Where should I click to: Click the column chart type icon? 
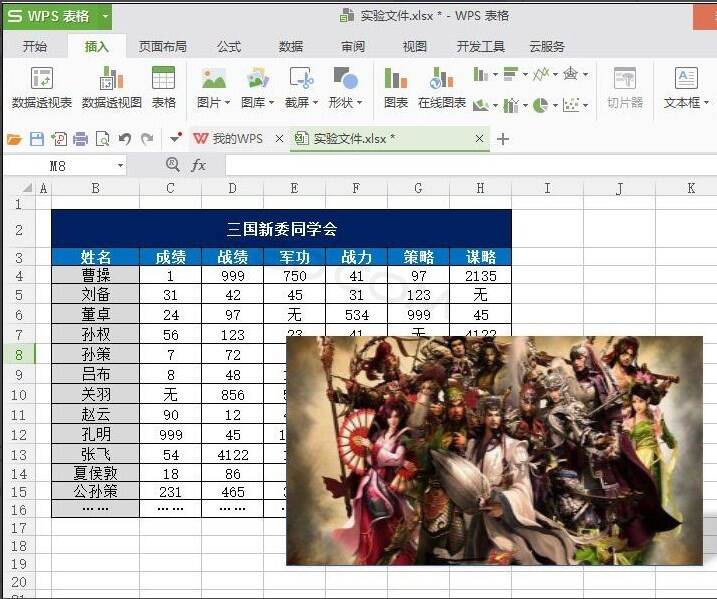pos(481,74)
